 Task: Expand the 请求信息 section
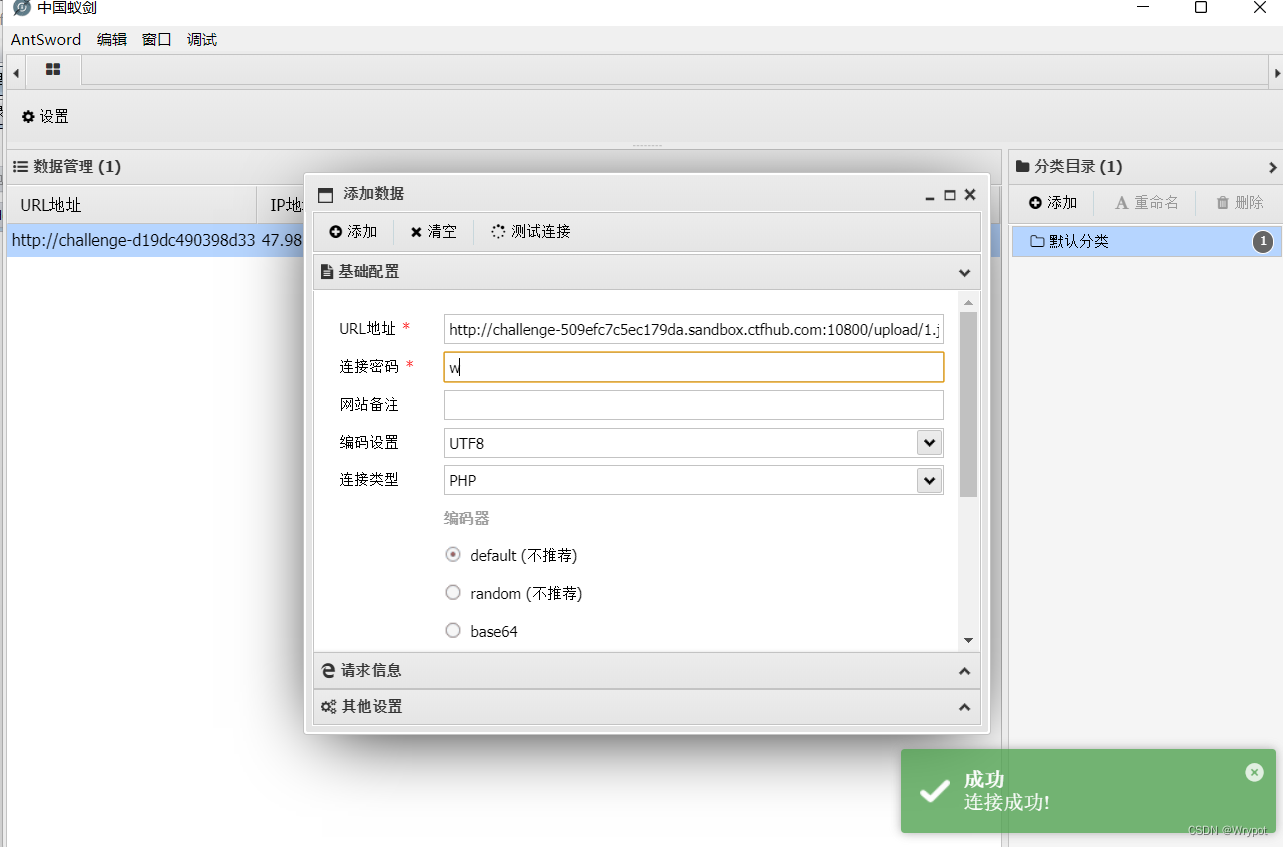647,671
